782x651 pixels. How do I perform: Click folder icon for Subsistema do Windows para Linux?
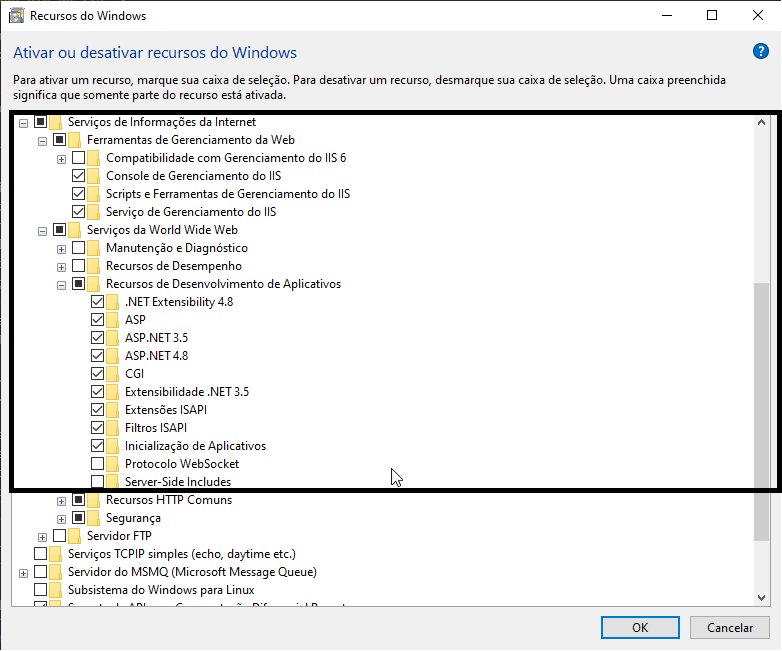point(56,590)
